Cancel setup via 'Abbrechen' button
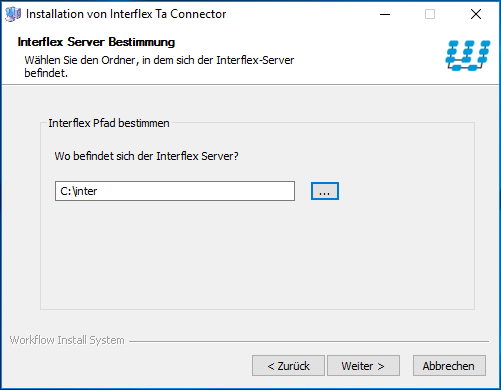Screen dimensions: 501x390 pyautogui.click(x=449, y=366)
